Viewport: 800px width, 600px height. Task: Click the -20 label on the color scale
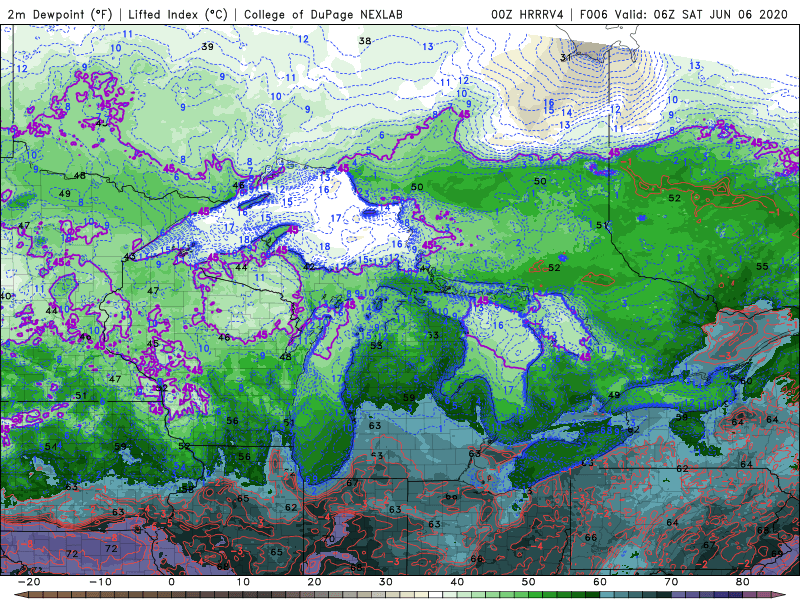pyautogui.click(x=29, y=582)
